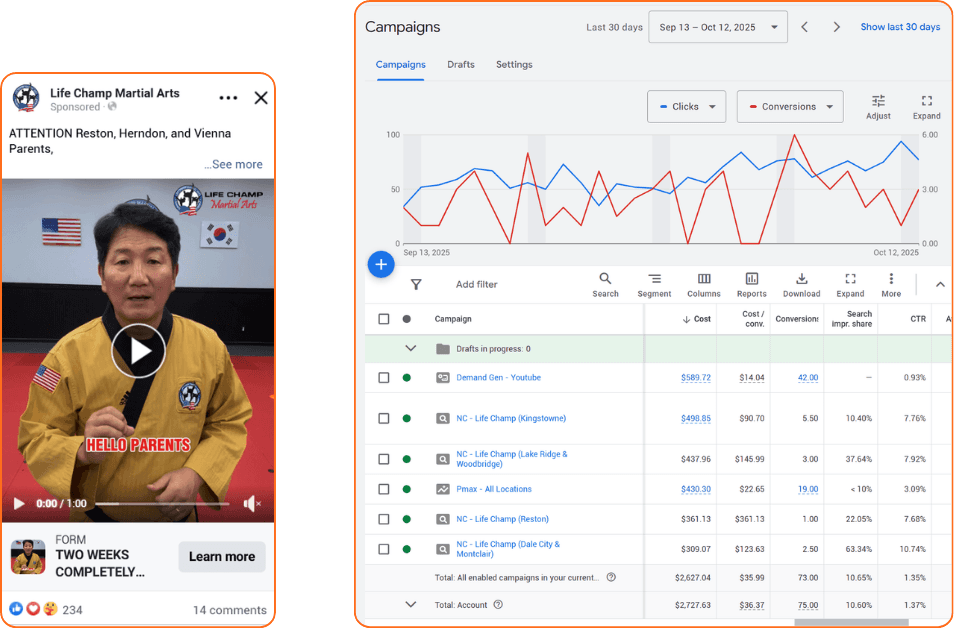Viewport: 954px width, 629px height.
Task: Switch to the Settings tab
Action: tap(514, 64)
